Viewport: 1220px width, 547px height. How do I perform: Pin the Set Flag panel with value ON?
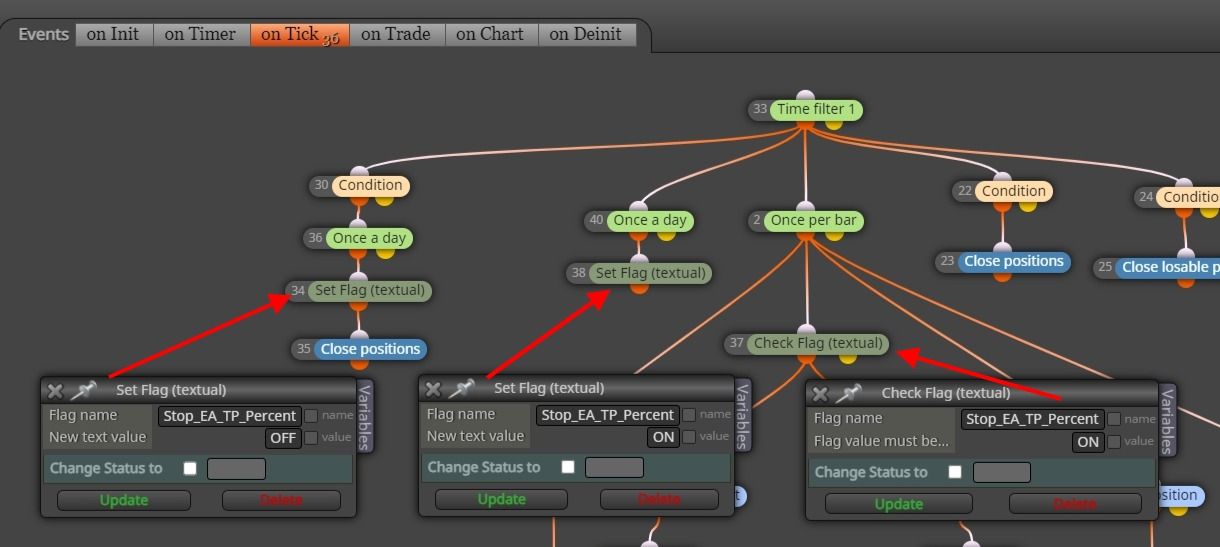coord(460,388)
